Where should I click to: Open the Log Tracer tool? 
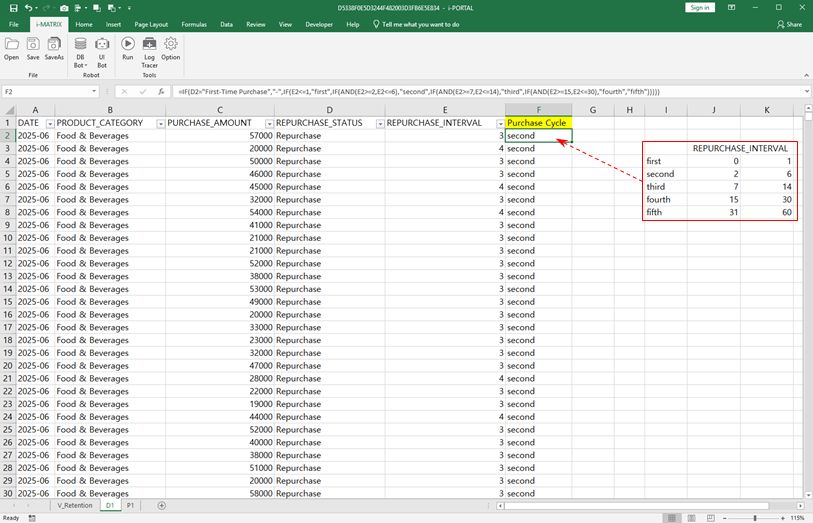149,48
